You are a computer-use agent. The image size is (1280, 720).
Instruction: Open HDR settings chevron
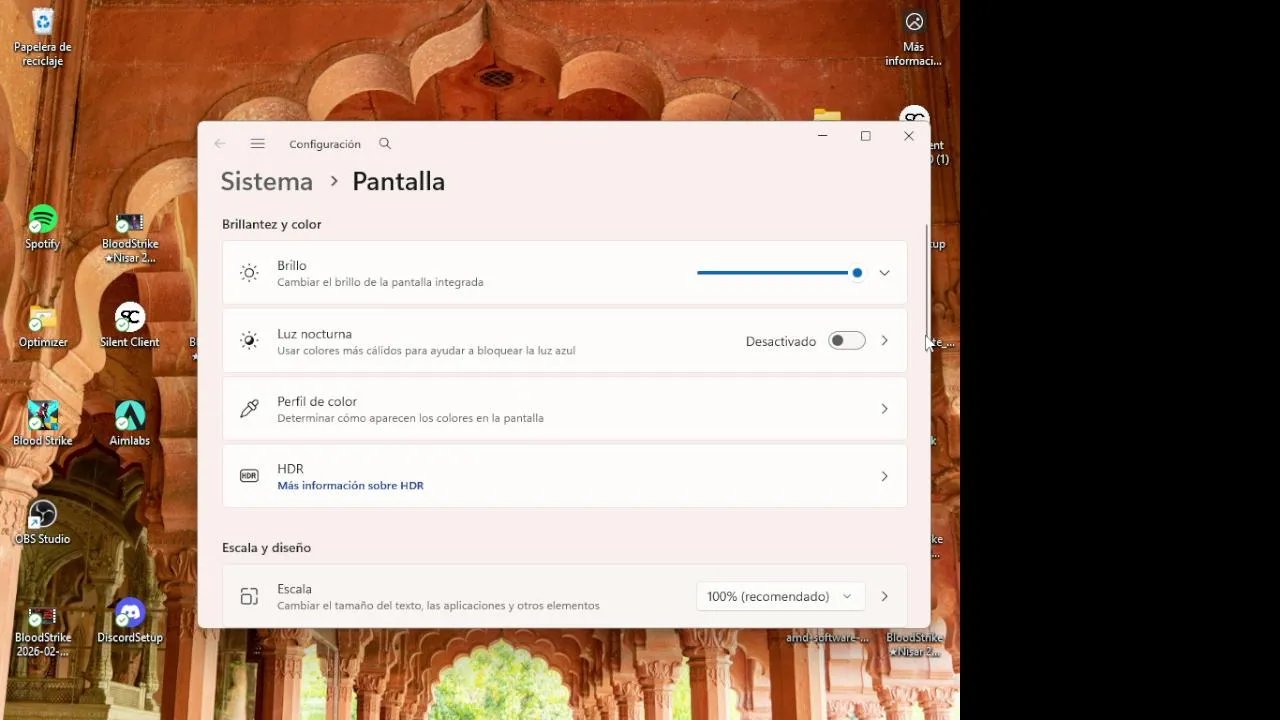884,477
